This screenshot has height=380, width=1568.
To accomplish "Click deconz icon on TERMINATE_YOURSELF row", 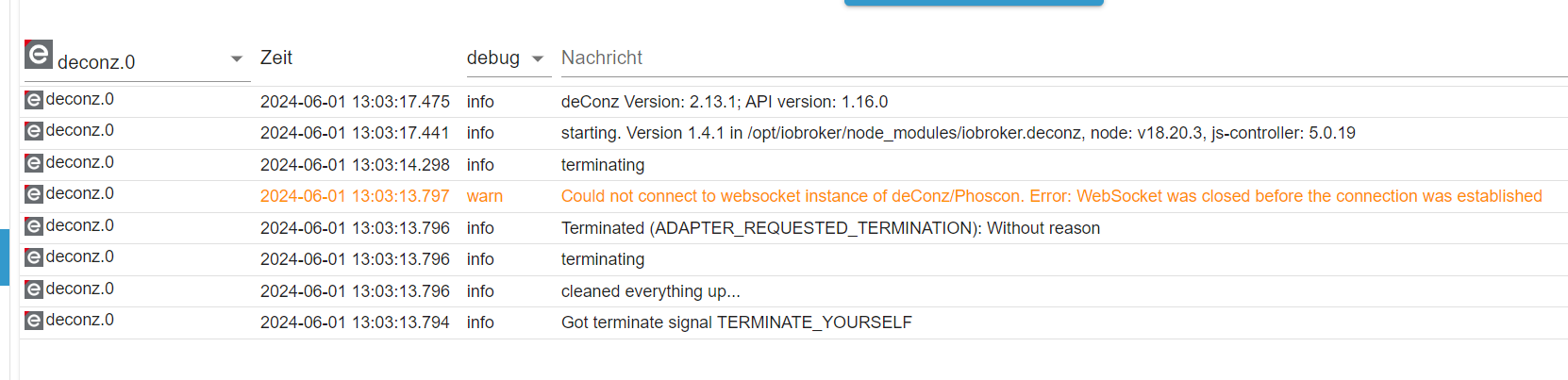I will click(x=34, y=321).
